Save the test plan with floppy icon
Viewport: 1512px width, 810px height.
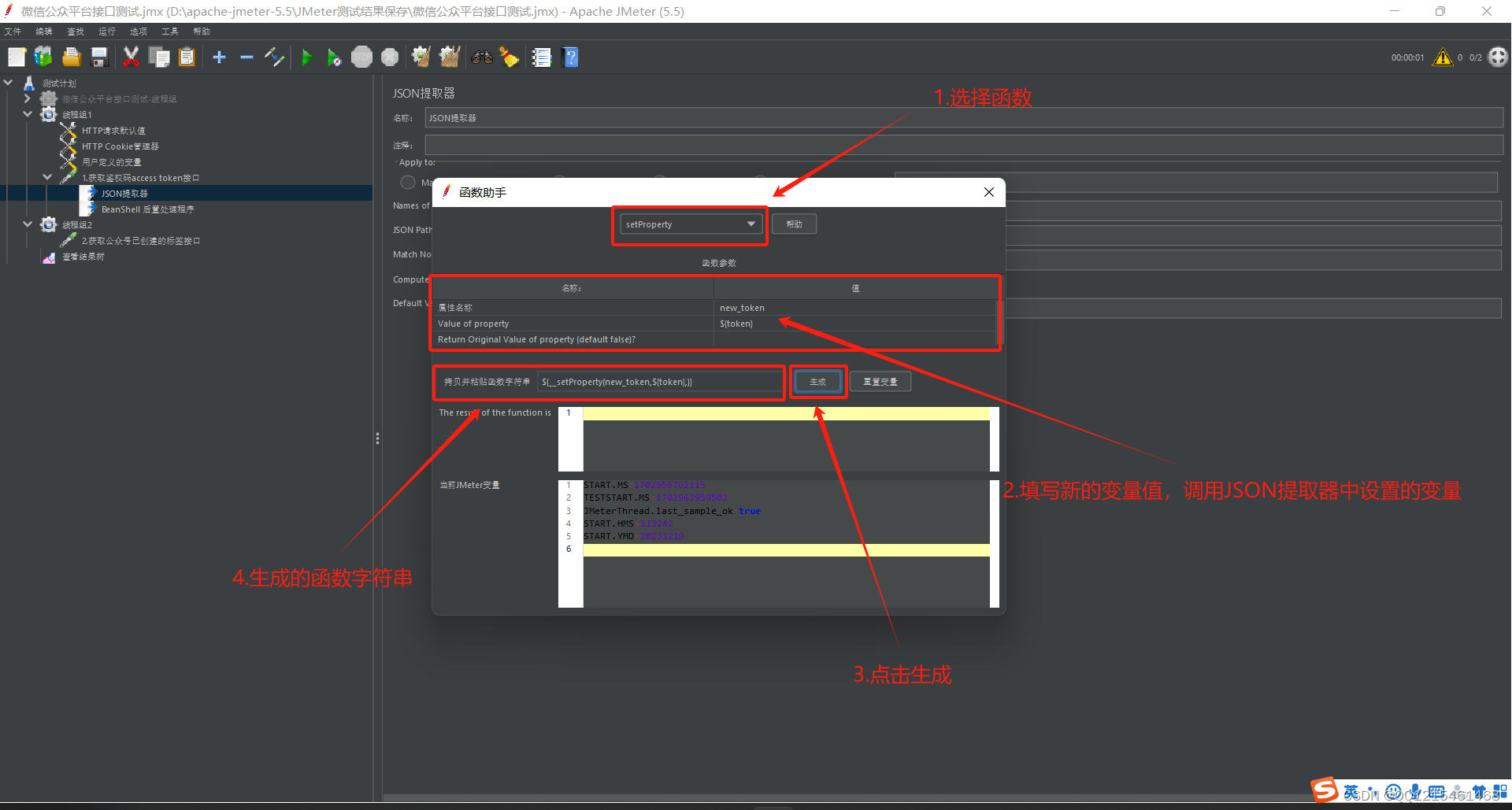99,57
